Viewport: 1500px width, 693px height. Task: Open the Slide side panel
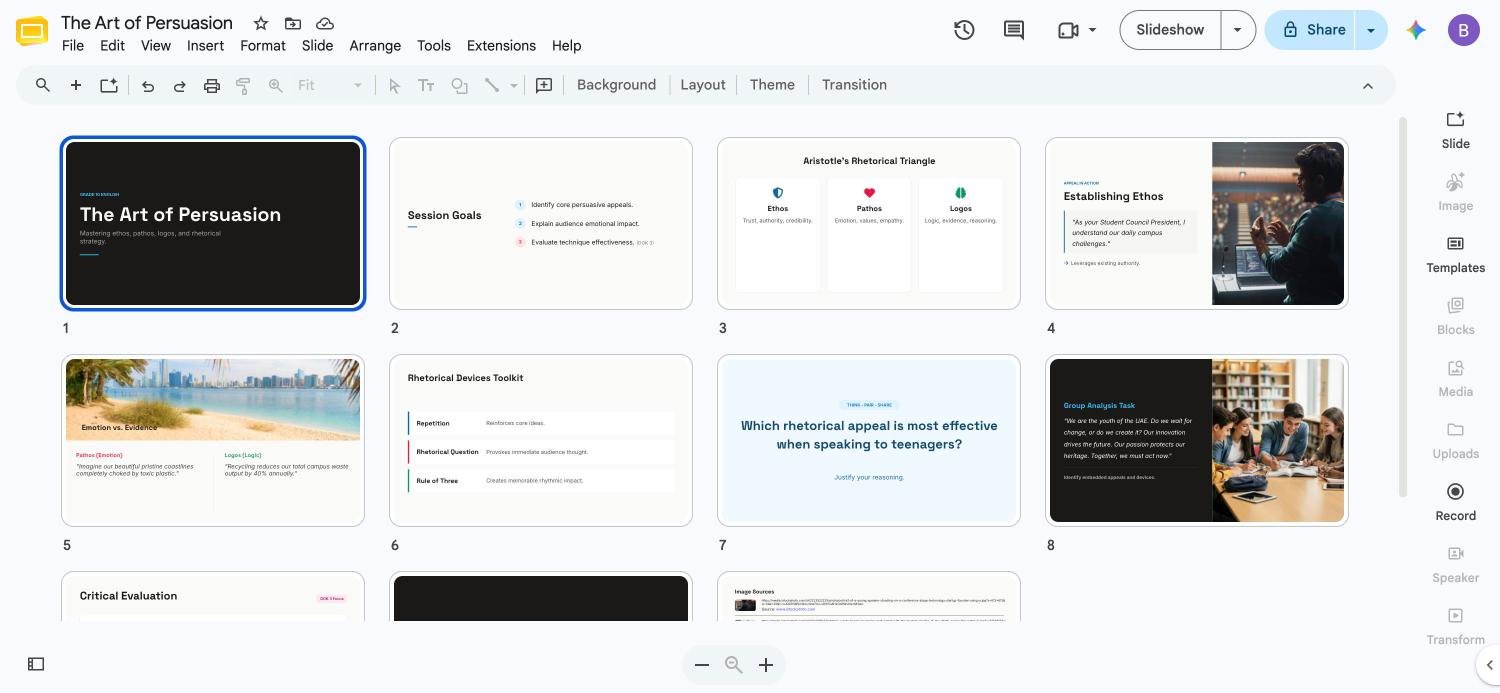click(1456, 130)
